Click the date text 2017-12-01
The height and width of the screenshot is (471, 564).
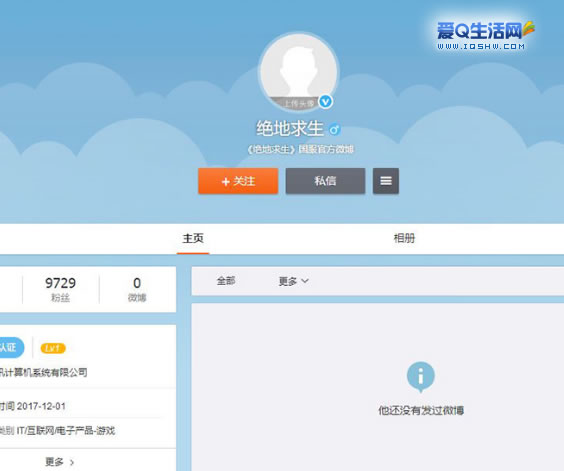coord(41,406)
